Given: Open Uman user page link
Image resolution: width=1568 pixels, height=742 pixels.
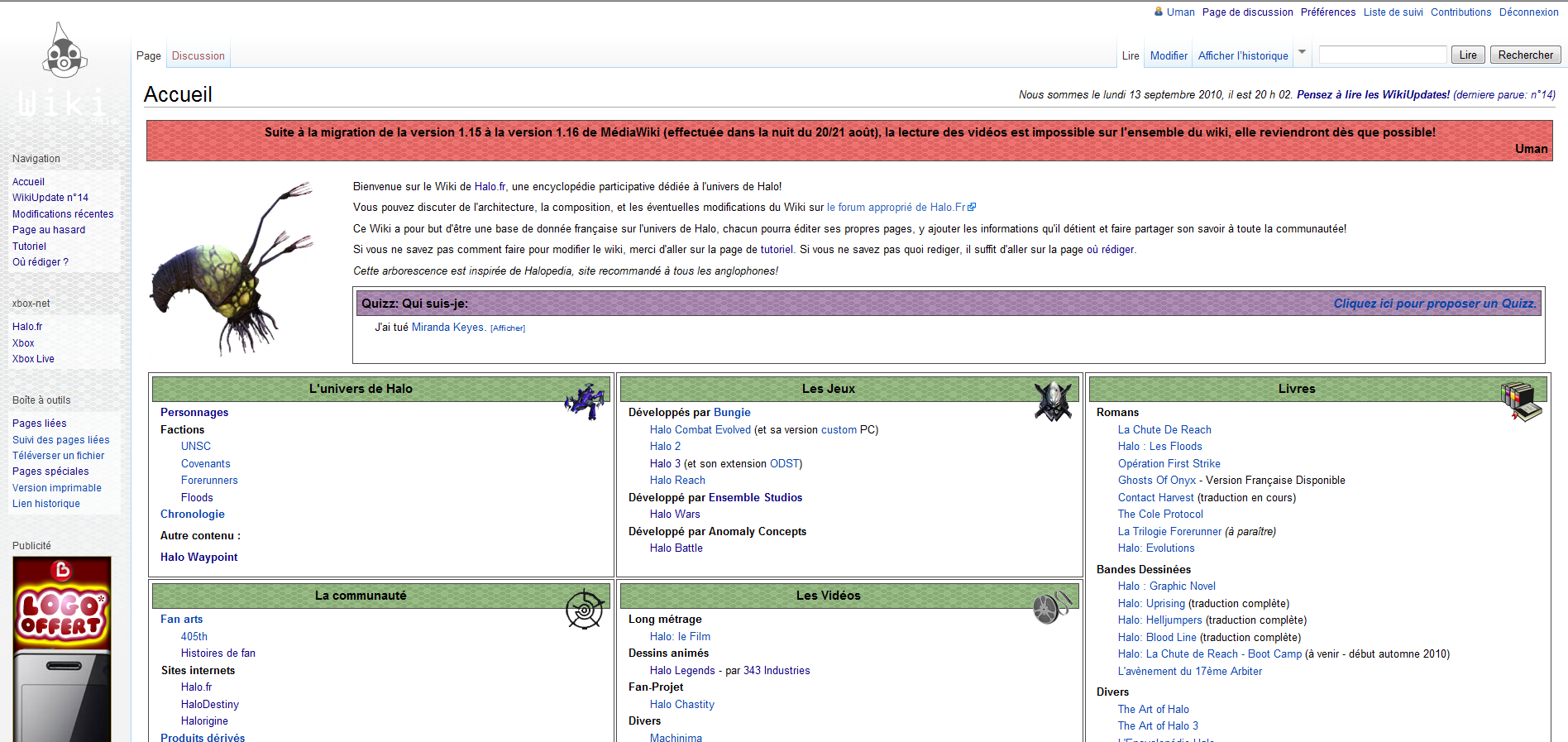Looking at the screenshot, I should point(1181,12).
